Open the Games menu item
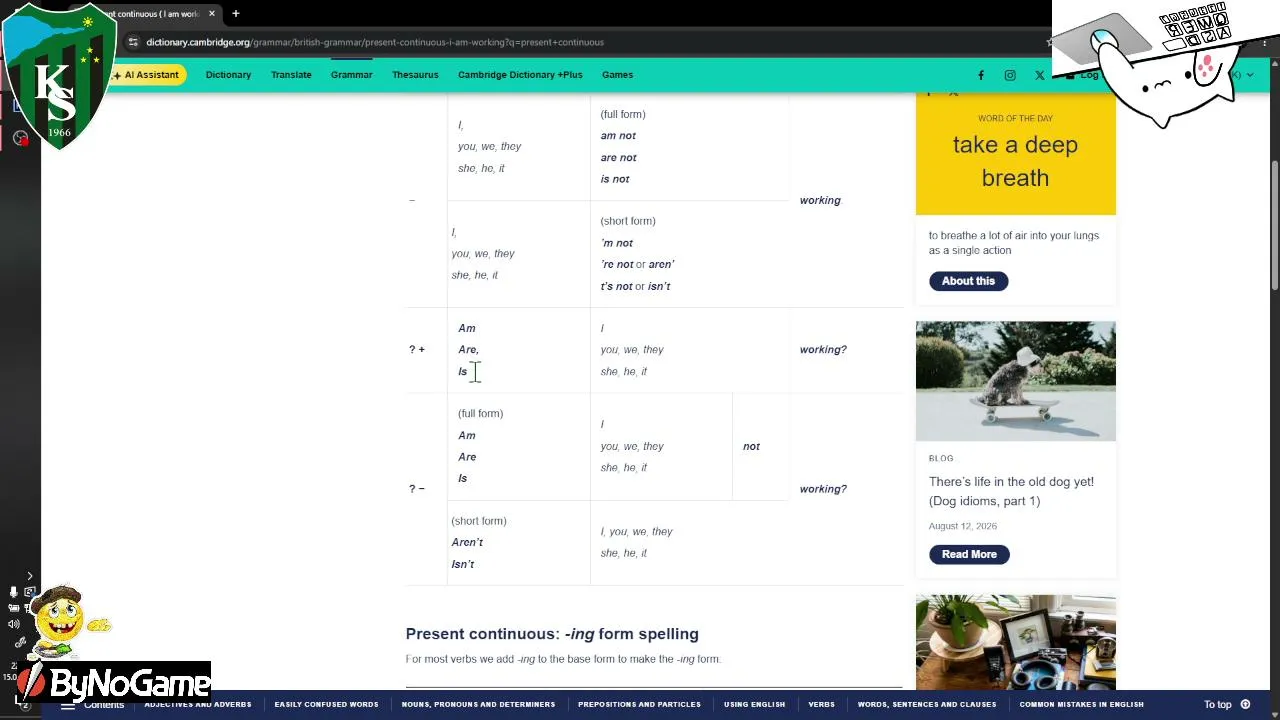 click(617, 75)
